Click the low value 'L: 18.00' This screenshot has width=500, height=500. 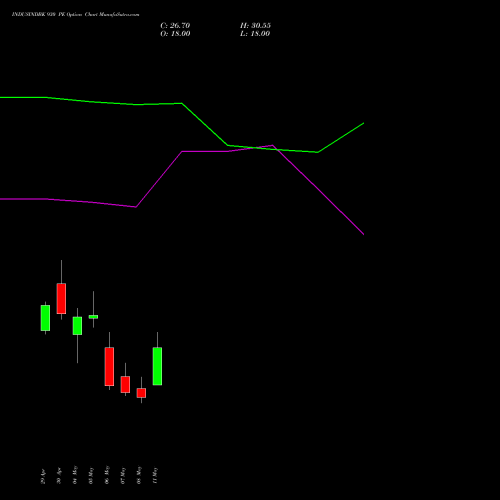point(255,34)
